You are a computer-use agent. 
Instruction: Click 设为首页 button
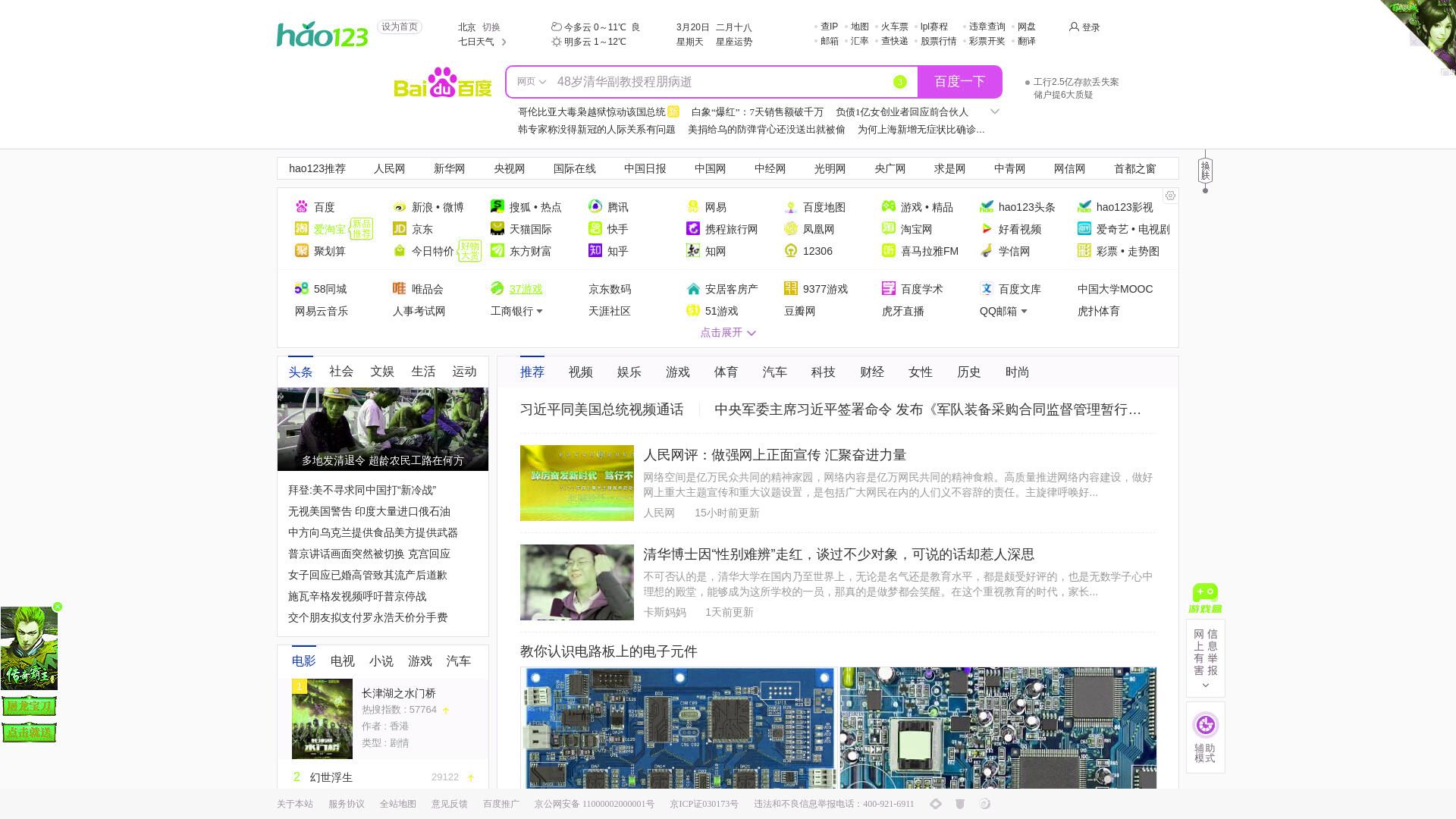[400, 27]
